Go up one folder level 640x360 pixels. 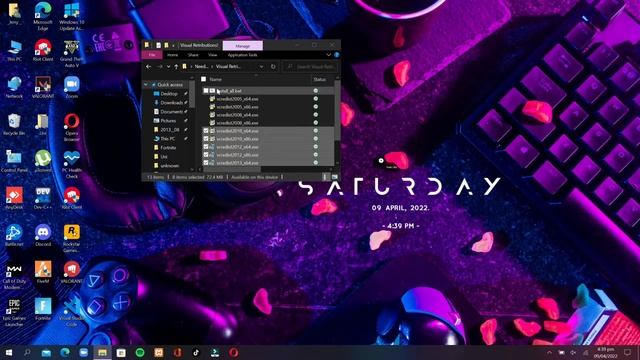click(176, 67)
